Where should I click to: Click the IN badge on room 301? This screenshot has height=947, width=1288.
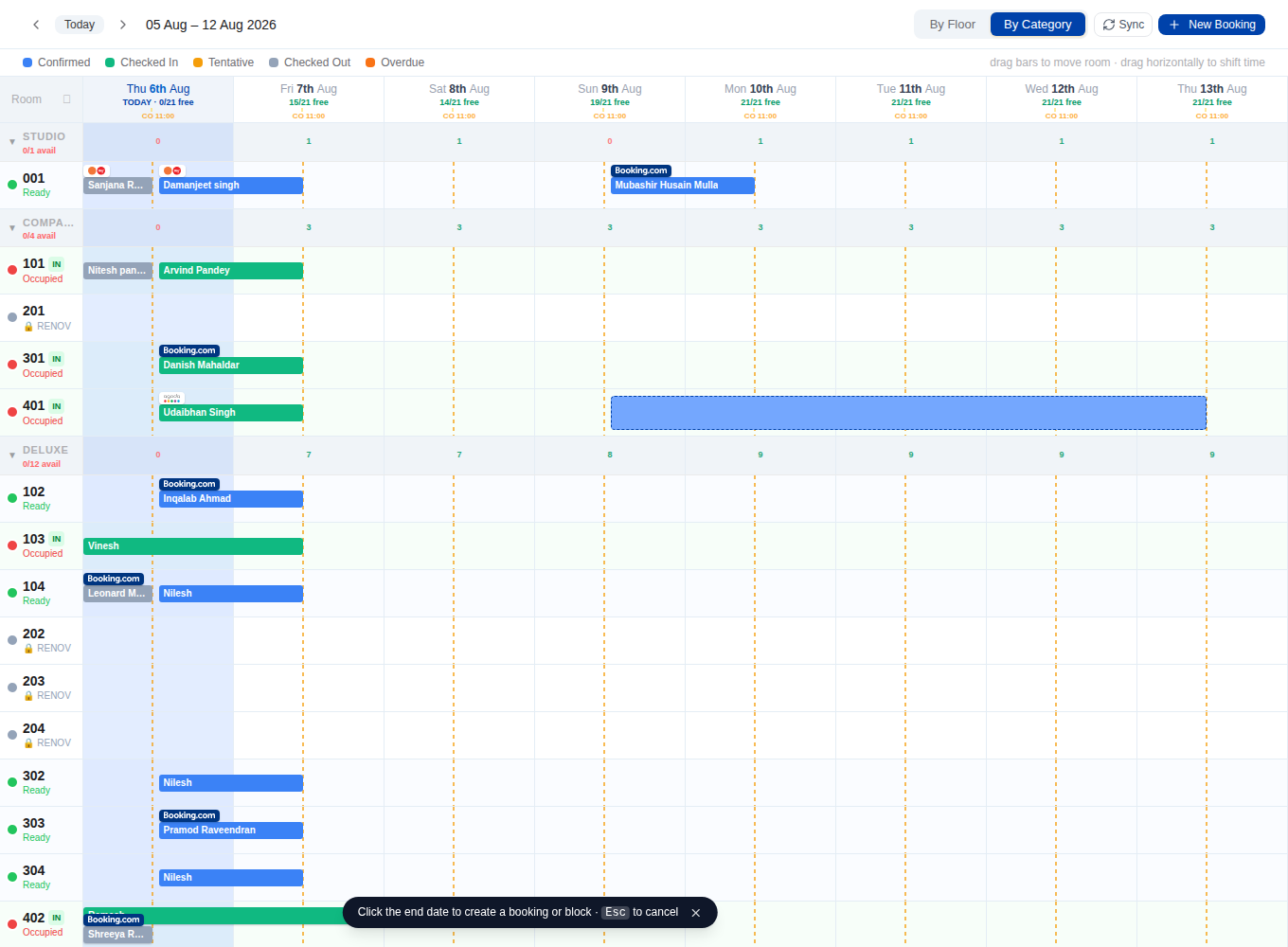click(x=57, y=359)
